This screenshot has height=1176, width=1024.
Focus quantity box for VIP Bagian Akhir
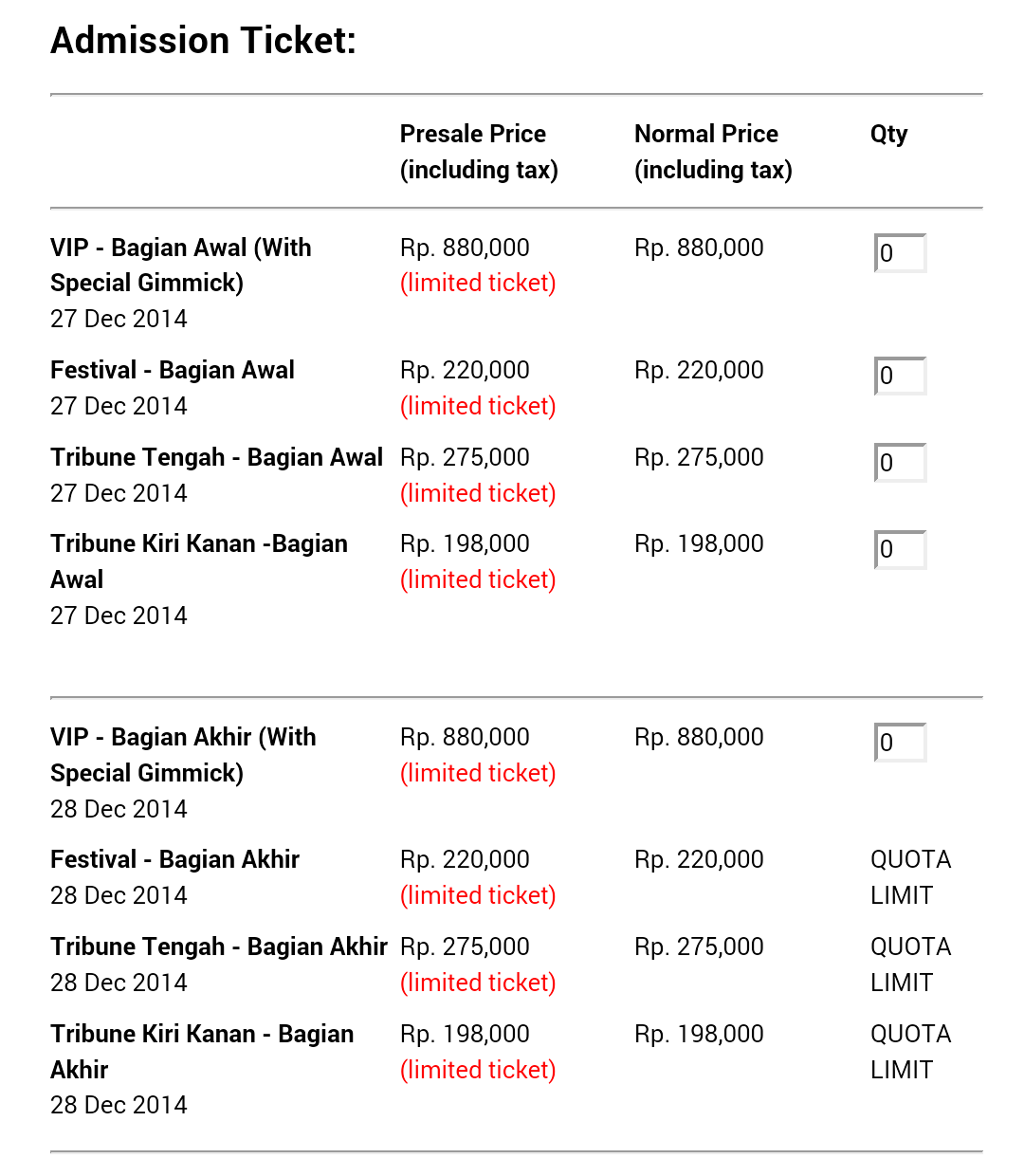900,743
